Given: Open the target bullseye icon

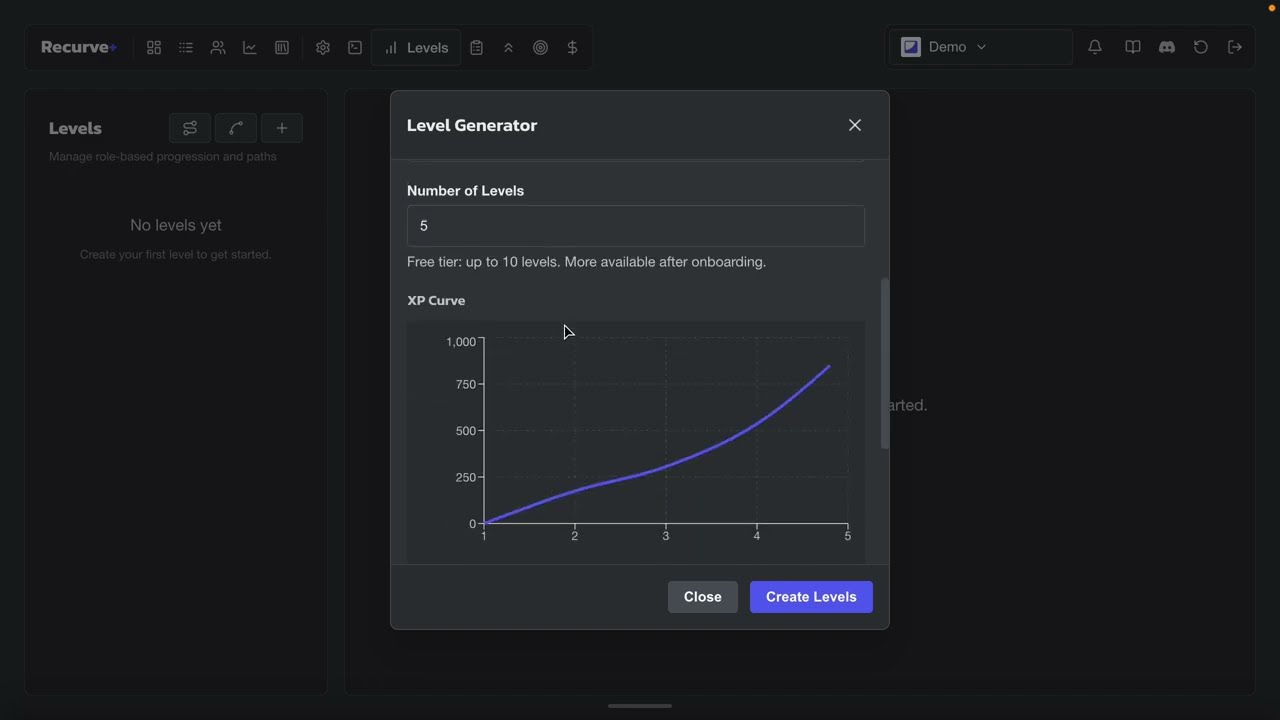Looking at the screenshot, I should click(x=540, y=47).
